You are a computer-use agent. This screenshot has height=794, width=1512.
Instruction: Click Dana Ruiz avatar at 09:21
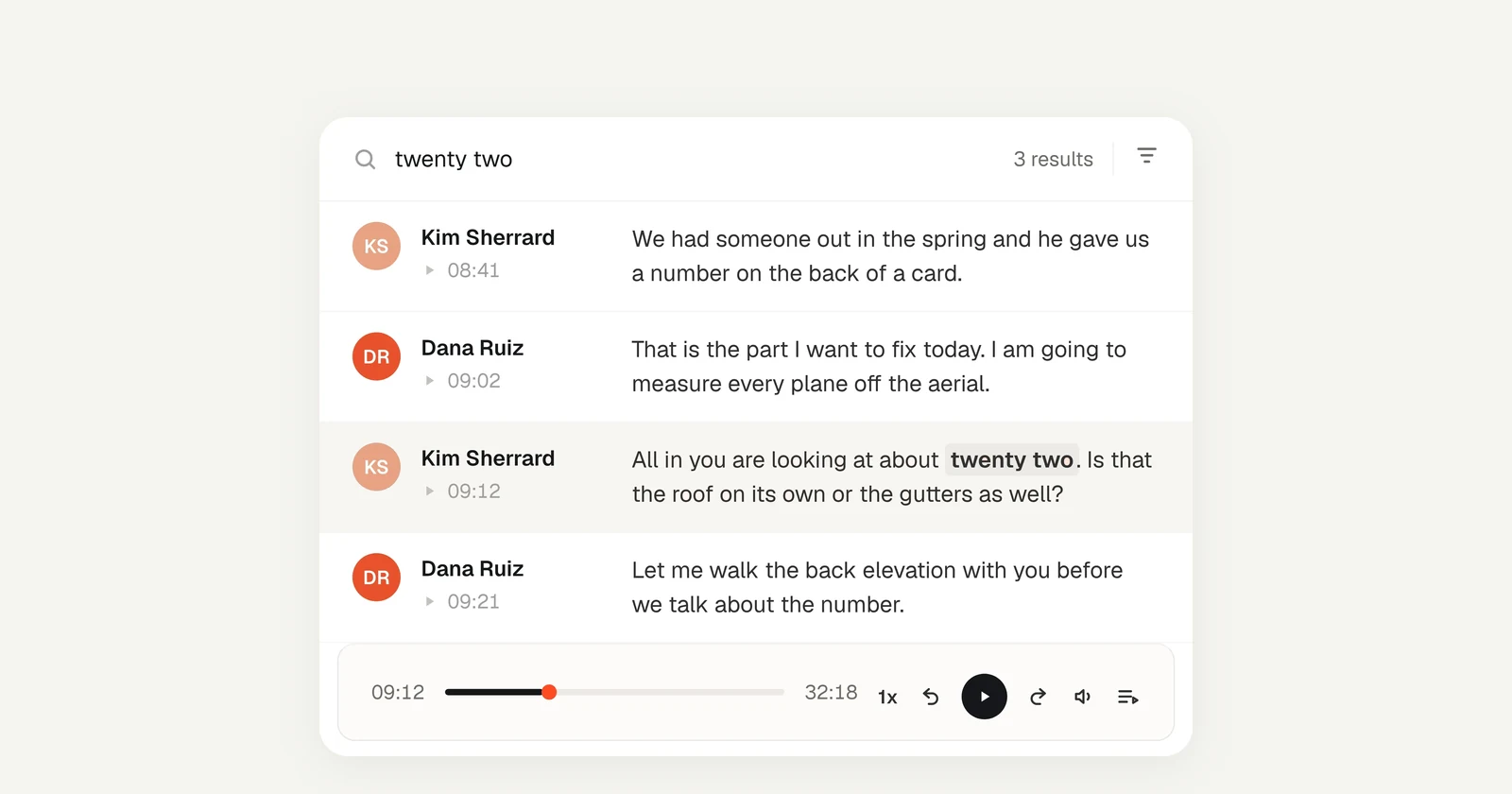376,578
